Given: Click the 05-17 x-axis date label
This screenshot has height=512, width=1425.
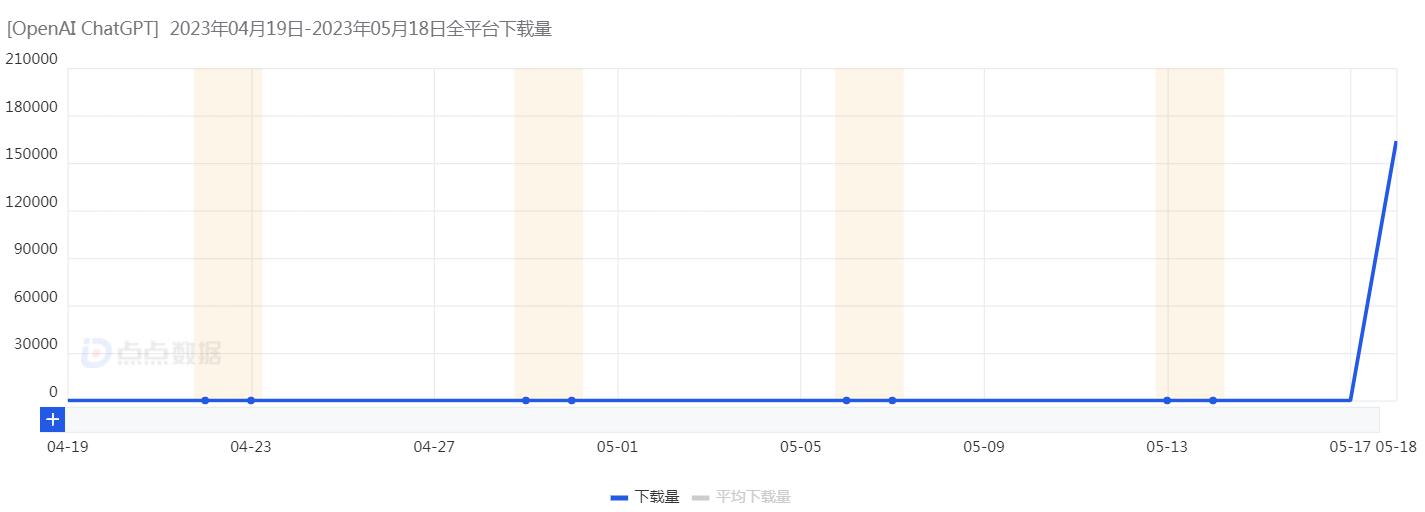Looking at the screenshot, I should point(1349,447).
